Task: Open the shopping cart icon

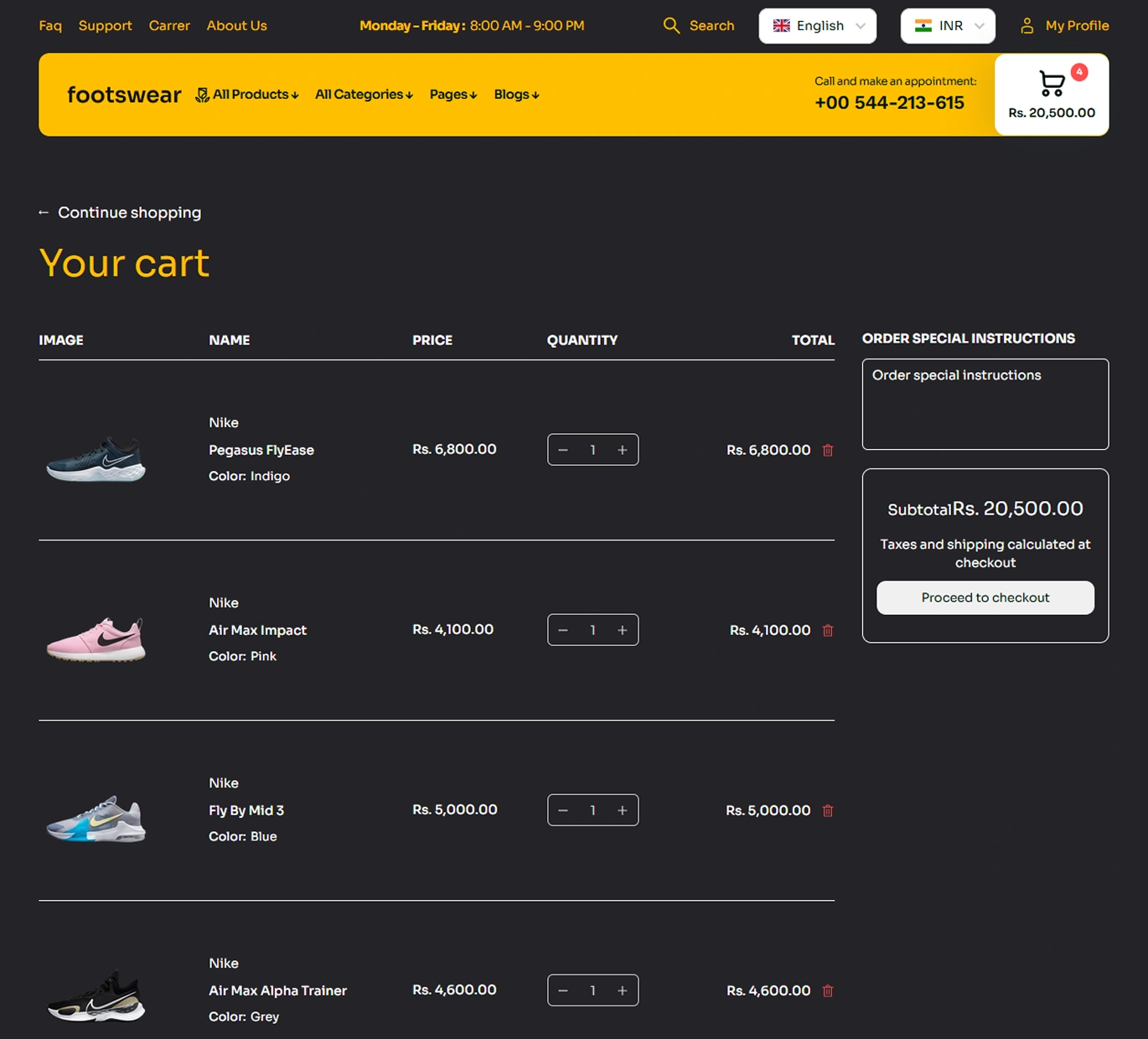Action: coord(1052,84)
